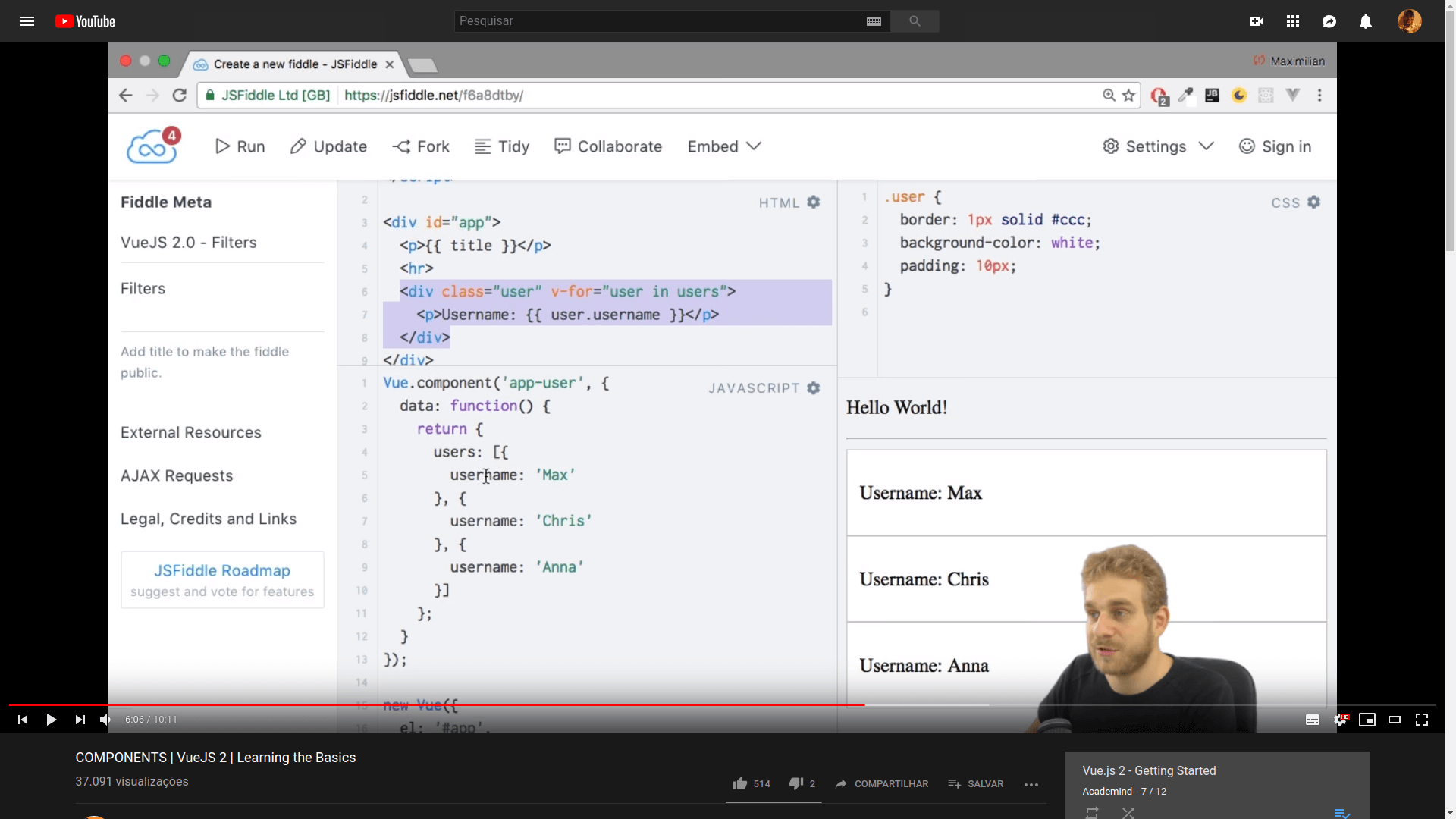1456x819 pixels.
Task: Seek on the red progress bar
Action: tap(531, 704)
